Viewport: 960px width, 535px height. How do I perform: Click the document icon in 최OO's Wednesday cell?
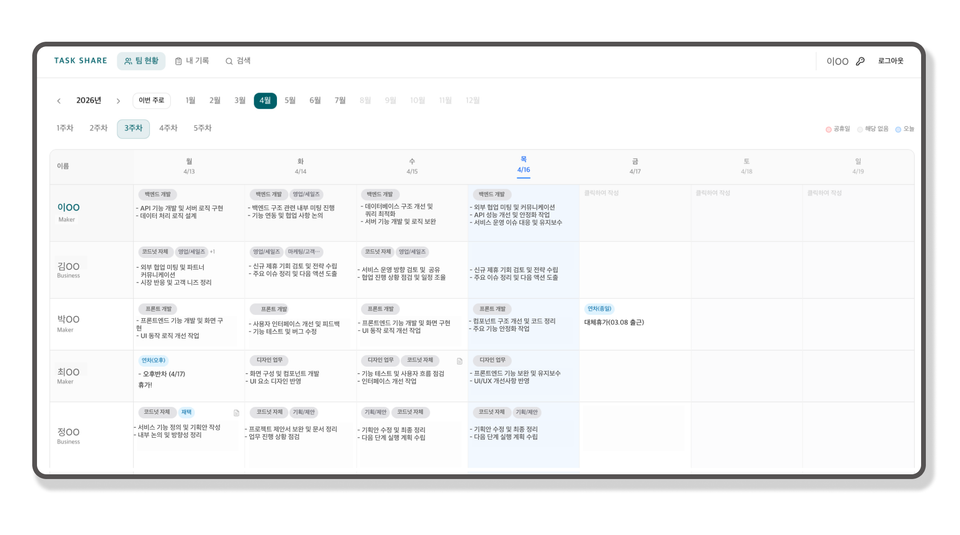(459, 361)
